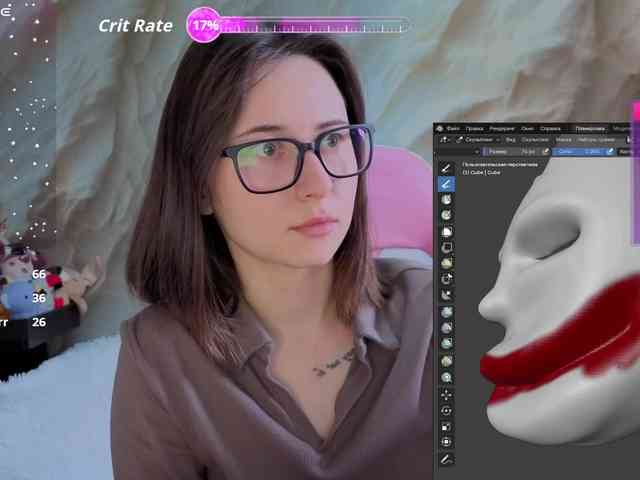Click the Blender logo icon
This screenshot has width=640, height=480.
coord(440,128)
